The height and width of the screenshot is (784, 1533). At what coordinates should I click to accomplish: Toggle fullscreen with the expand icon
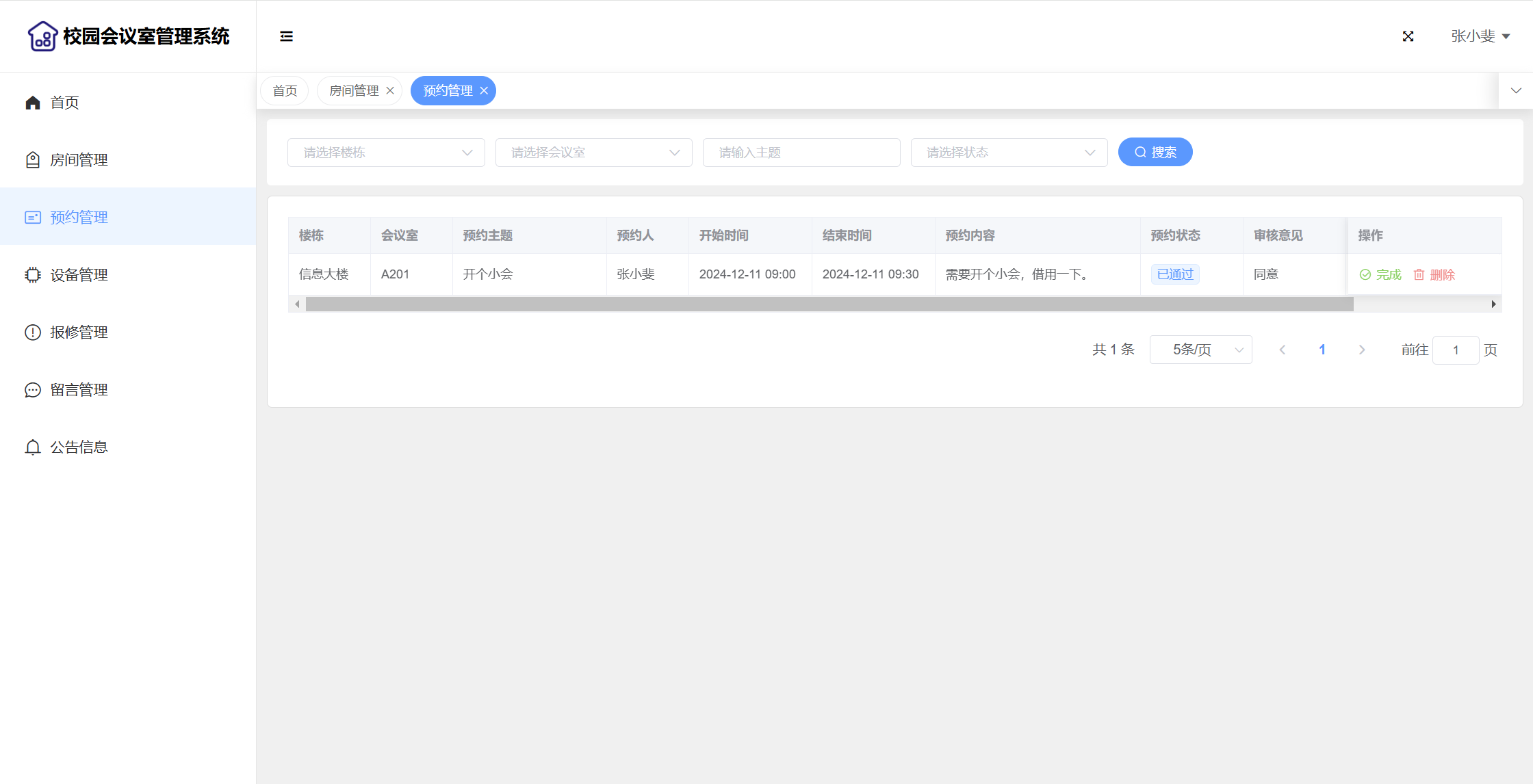coord(1408,36)
